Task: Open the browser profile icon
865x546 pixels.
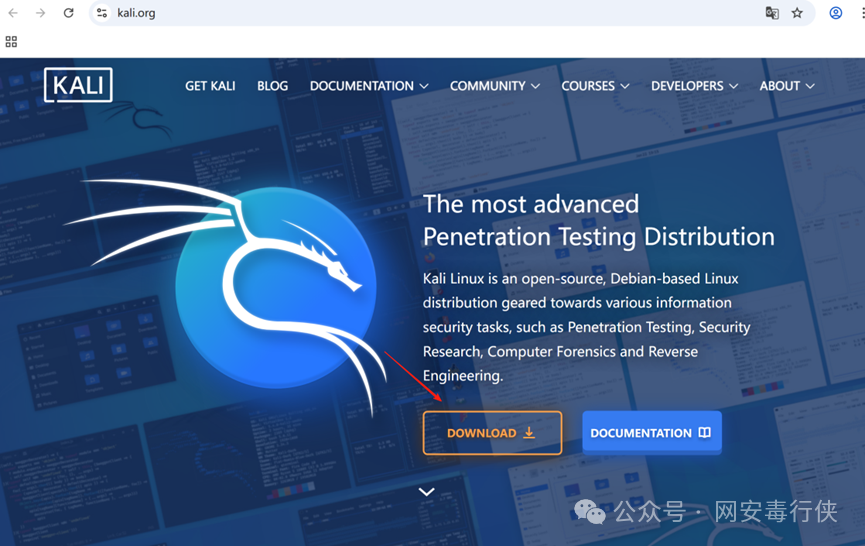Action: tap(836, 13)
